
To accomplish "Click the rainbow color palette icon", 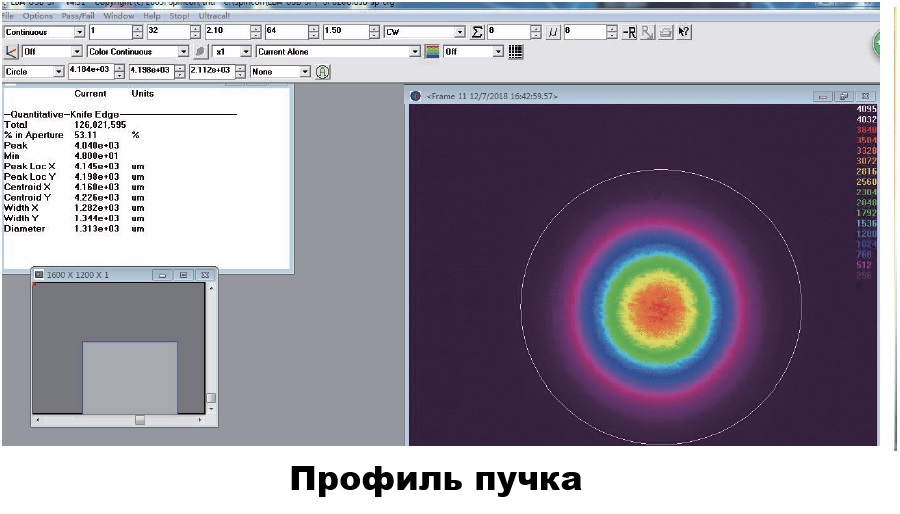I will point(431,51).
